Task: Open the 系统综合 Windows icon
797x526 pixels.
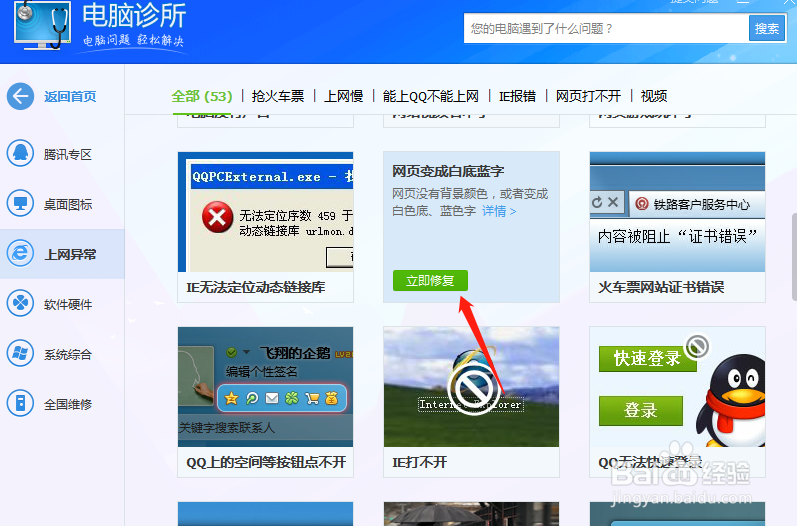Action: click(x=20, y=353)
